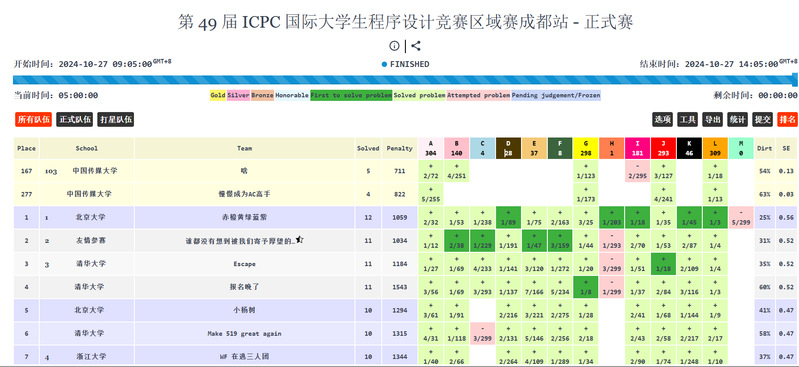The height and width of the screenshot is (367, 799).
Task: Click problem K black column header
Action: point(689,148)
